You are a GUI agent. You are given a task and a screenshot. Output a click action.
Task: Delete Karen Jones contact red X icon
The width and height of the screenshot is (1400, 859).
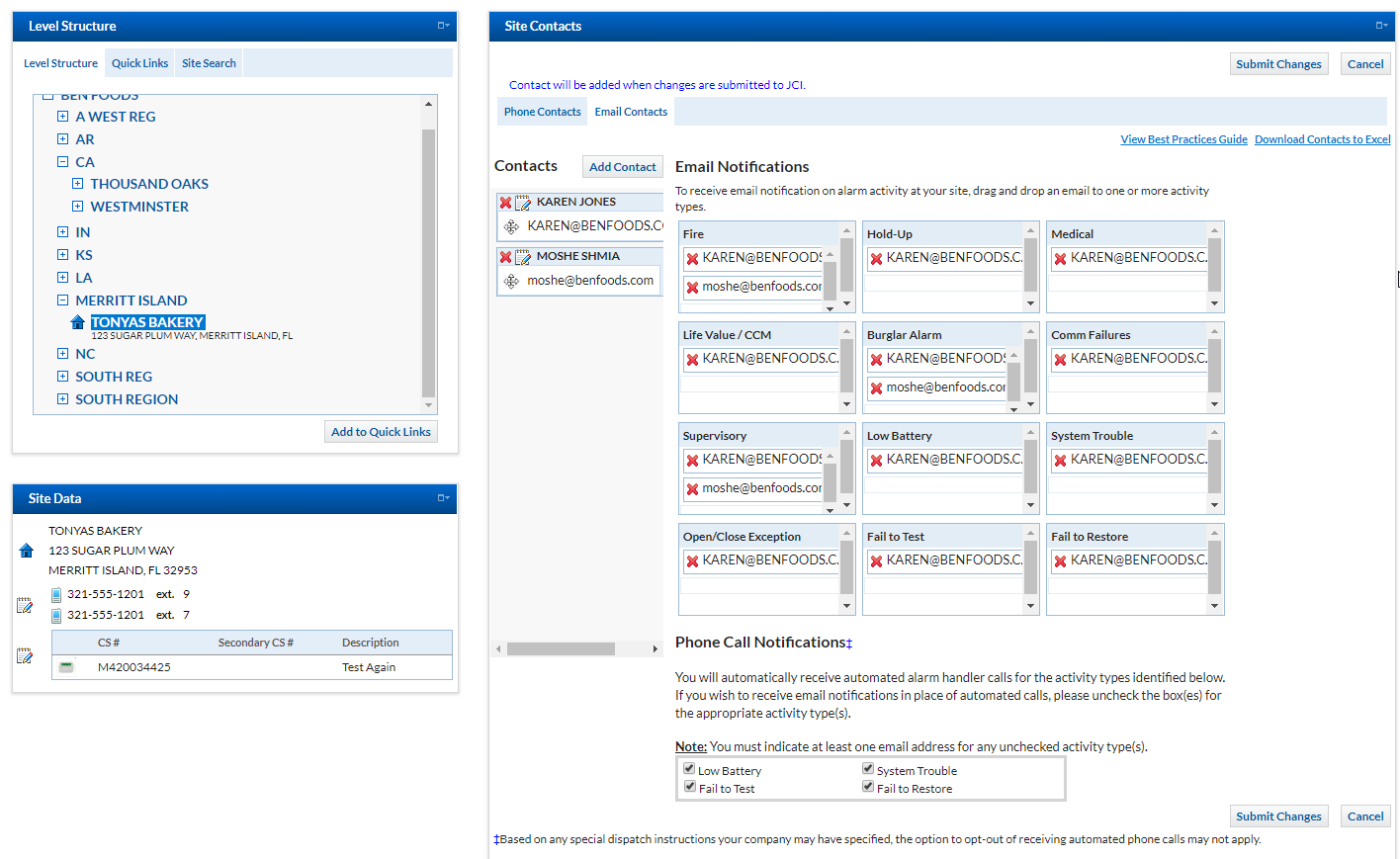(x=505, y=203)
